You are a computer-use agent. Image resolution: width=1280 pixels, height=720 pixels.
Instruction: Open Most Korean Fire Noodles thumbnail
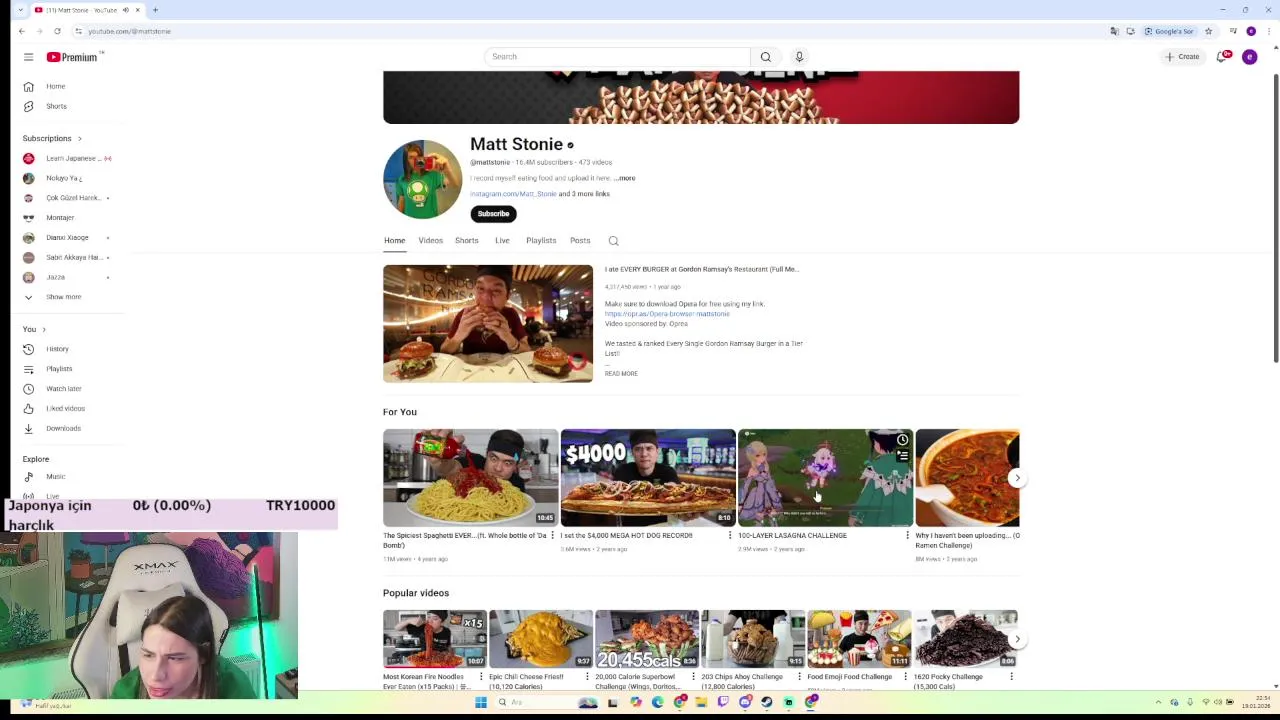point(435,639)
